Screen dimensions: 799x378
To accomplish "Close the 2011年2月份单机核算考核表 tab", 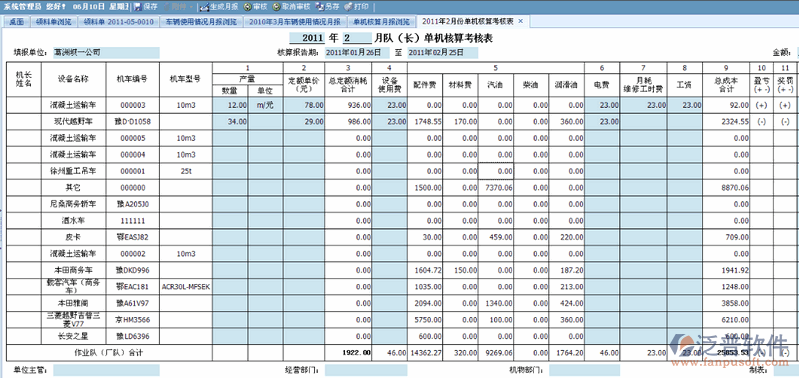I will tap(520, 21).
